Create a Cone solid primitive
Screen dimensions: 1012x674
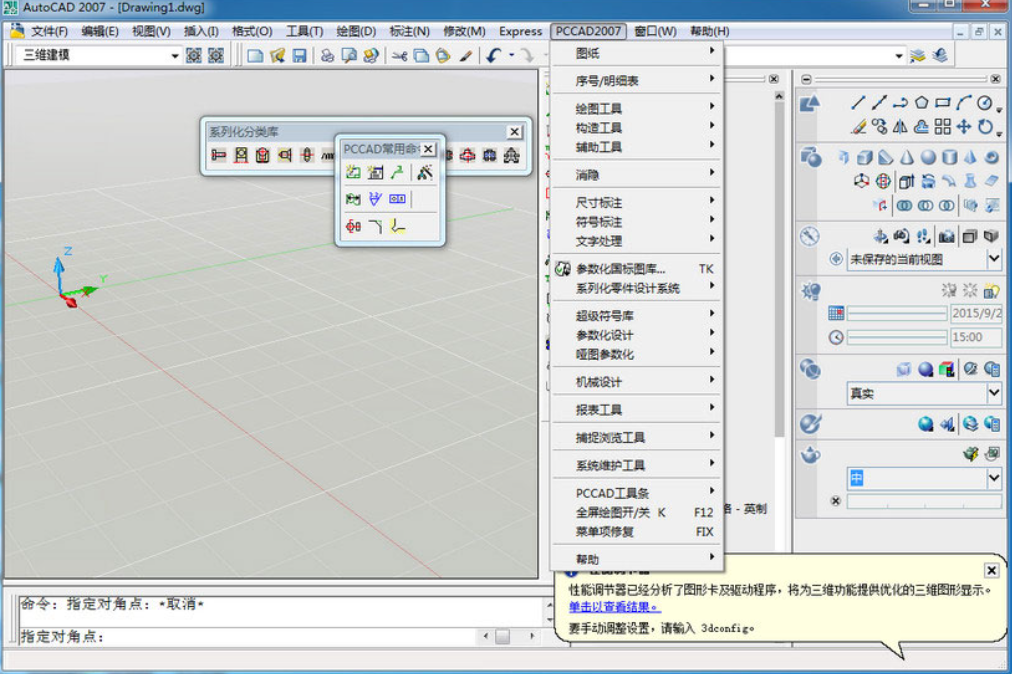(907, 158)
